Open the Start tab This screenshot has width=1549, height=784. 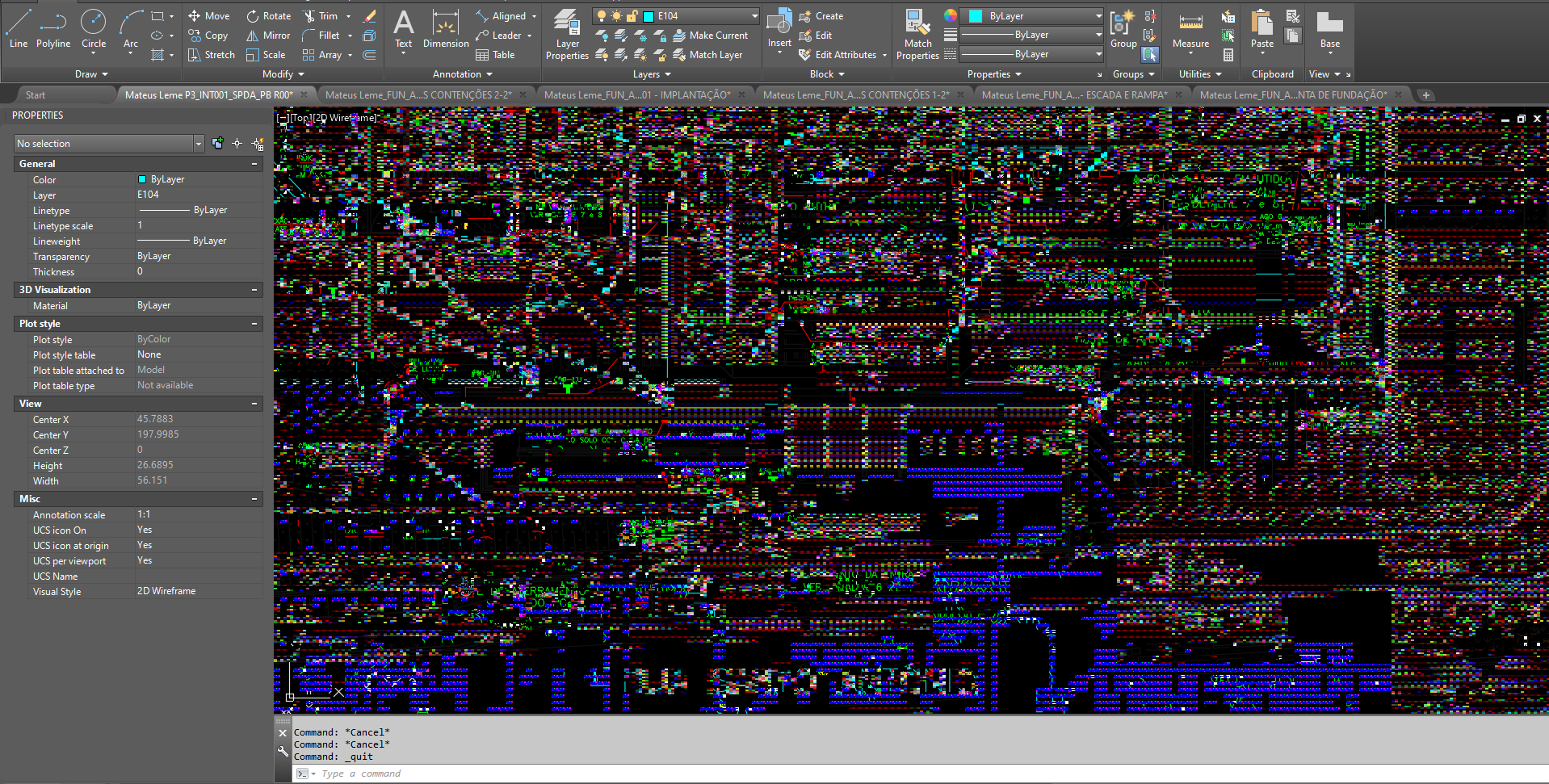pos(35,94)
